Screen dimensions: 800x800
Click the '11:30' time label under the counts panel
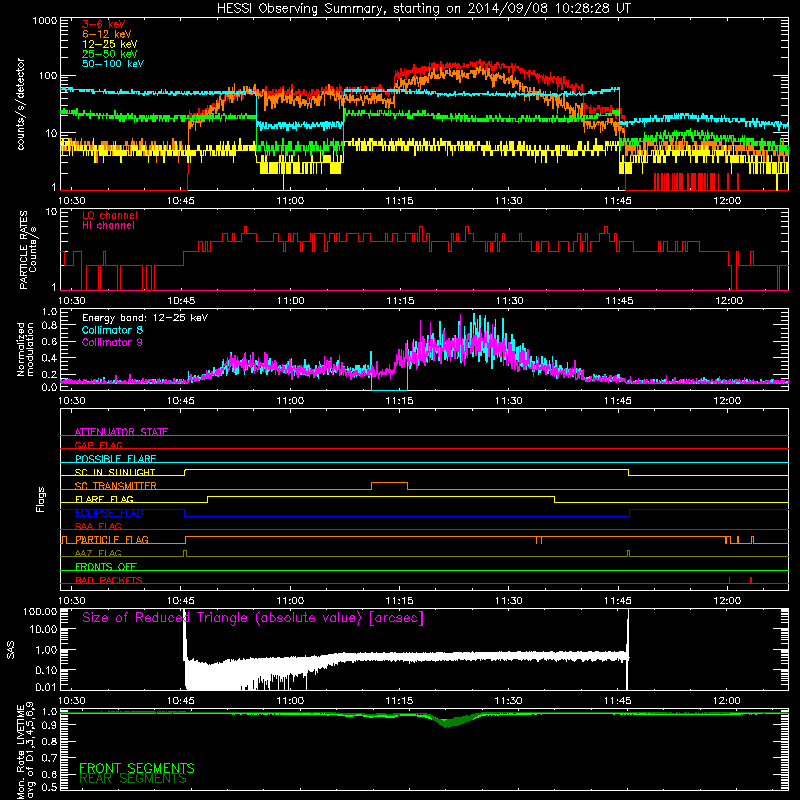(509, 201)
